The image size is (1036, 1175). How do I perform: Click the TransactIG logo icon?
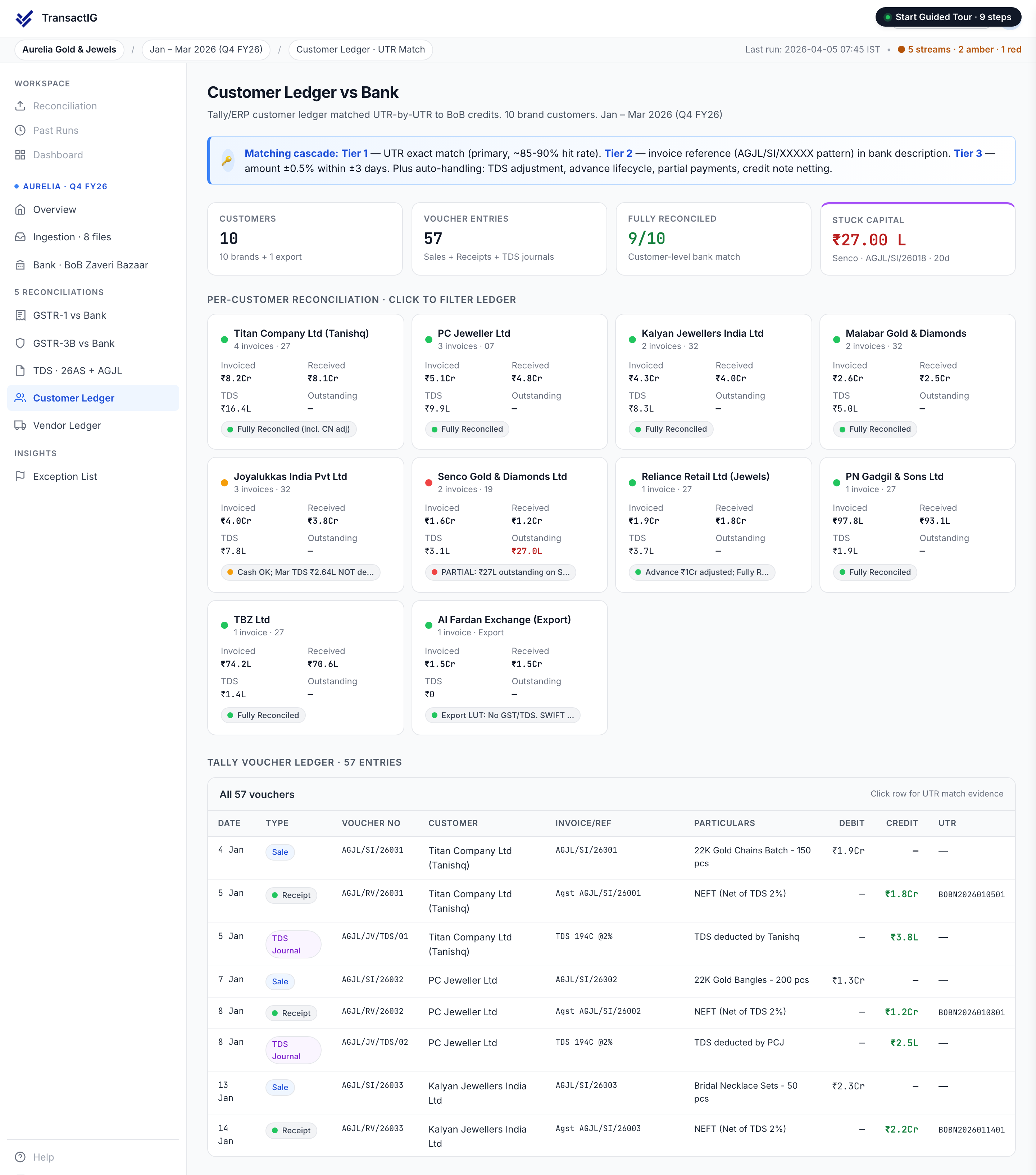(x=24, y=18)
